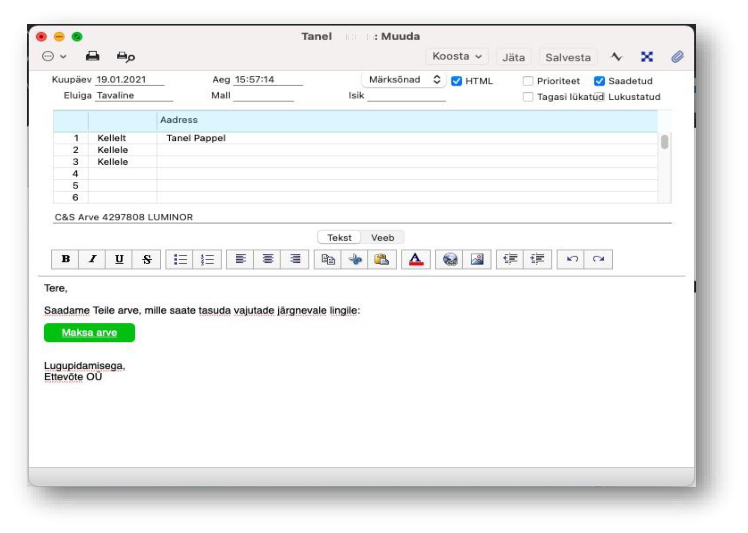This screenshot has width=748, height=533.
Task: Insert image icon
Action: click(x=477, y=259)
